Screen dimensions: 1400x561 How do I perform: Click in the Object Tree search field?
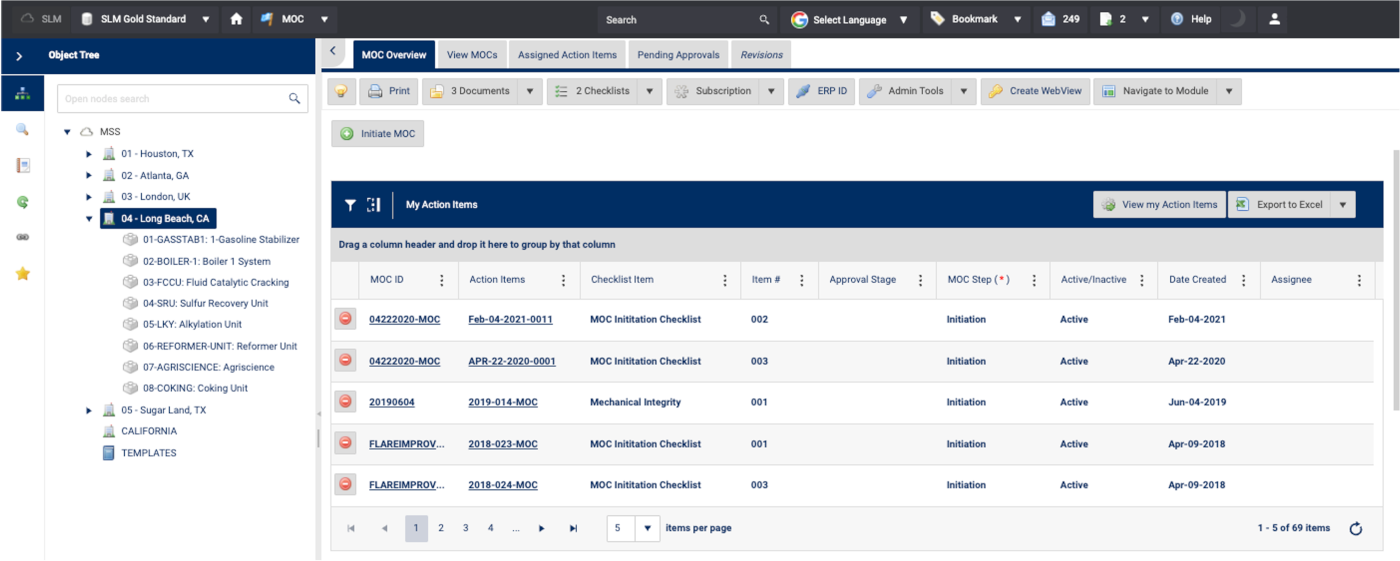(172, 99)
